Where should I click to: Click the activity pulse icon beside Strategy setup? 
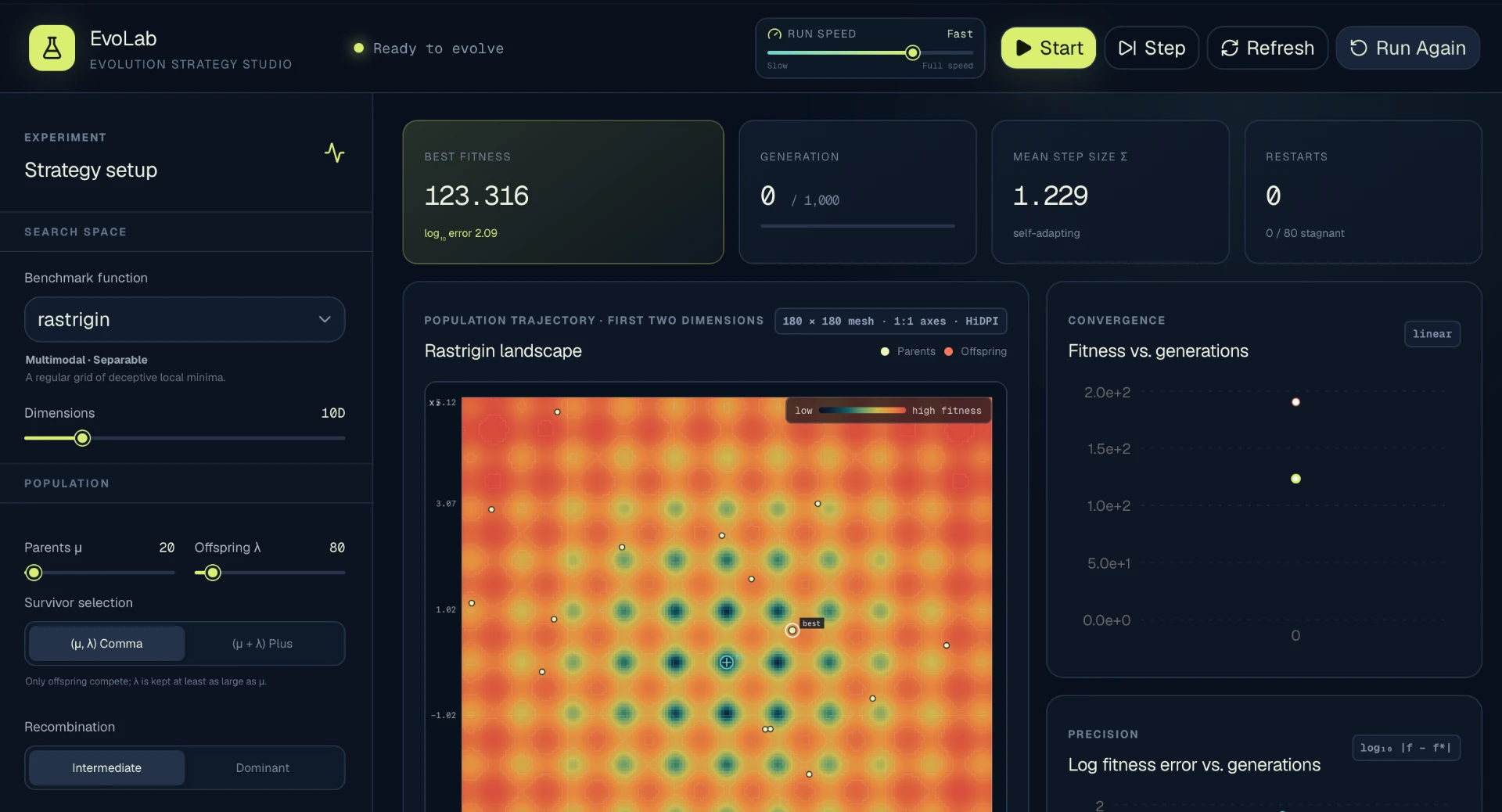click(x=335, y=153)
